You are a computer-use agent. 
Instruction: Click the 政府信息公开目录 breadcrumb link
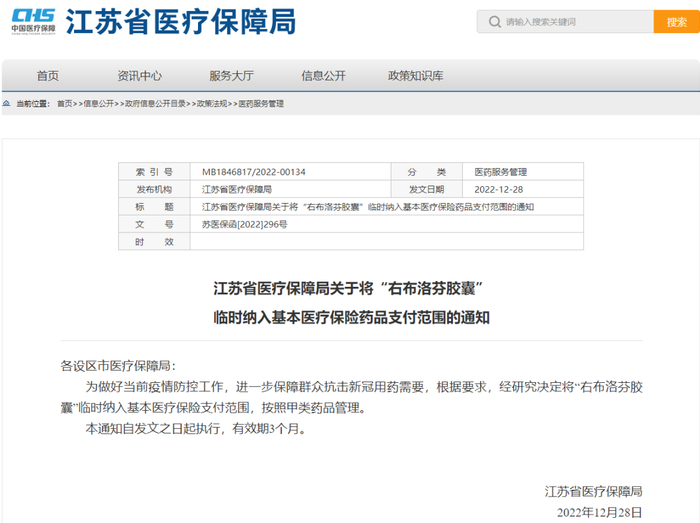(155, 104)
